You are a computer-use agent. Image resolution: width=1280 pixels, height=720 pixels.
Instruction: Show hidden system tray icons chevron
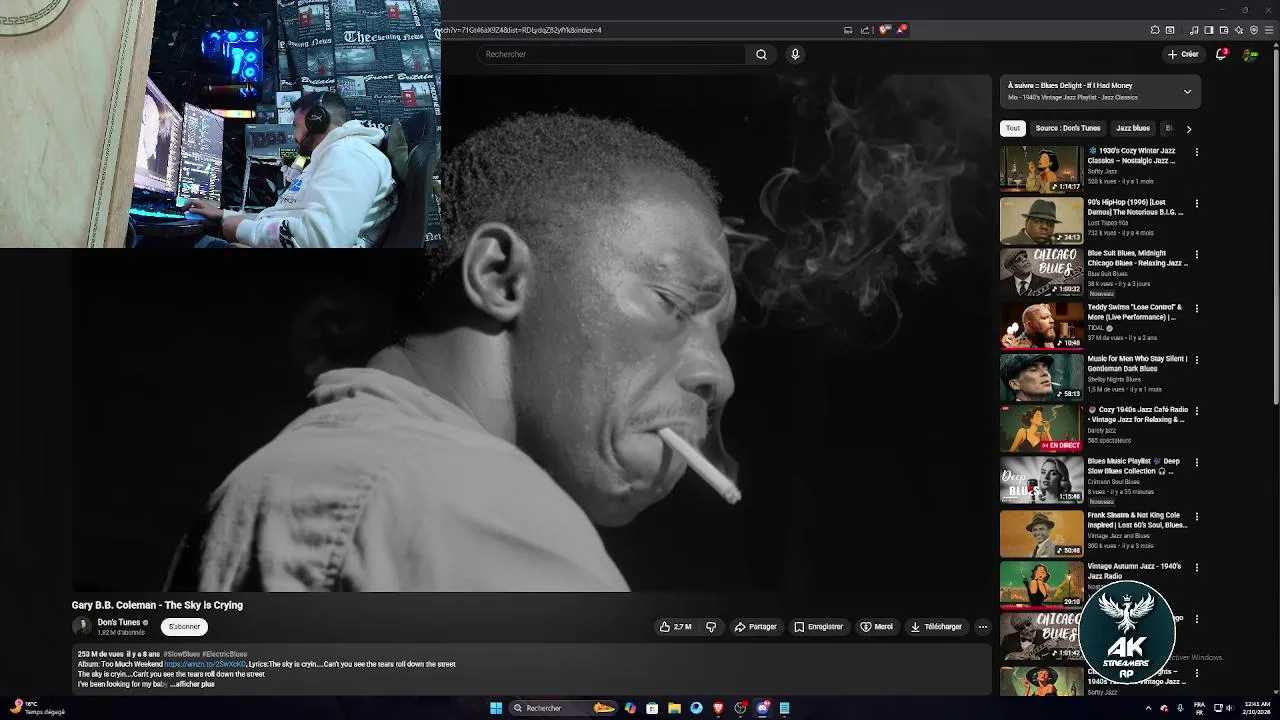click(x=1148, y=708)
